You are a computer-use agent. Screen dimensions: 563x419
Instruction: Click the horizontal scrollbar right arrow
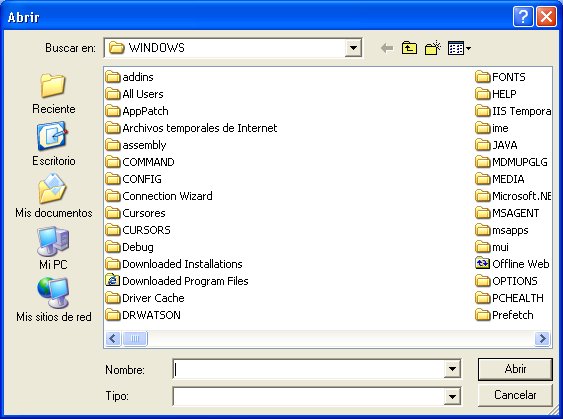(x=542, y=338)
